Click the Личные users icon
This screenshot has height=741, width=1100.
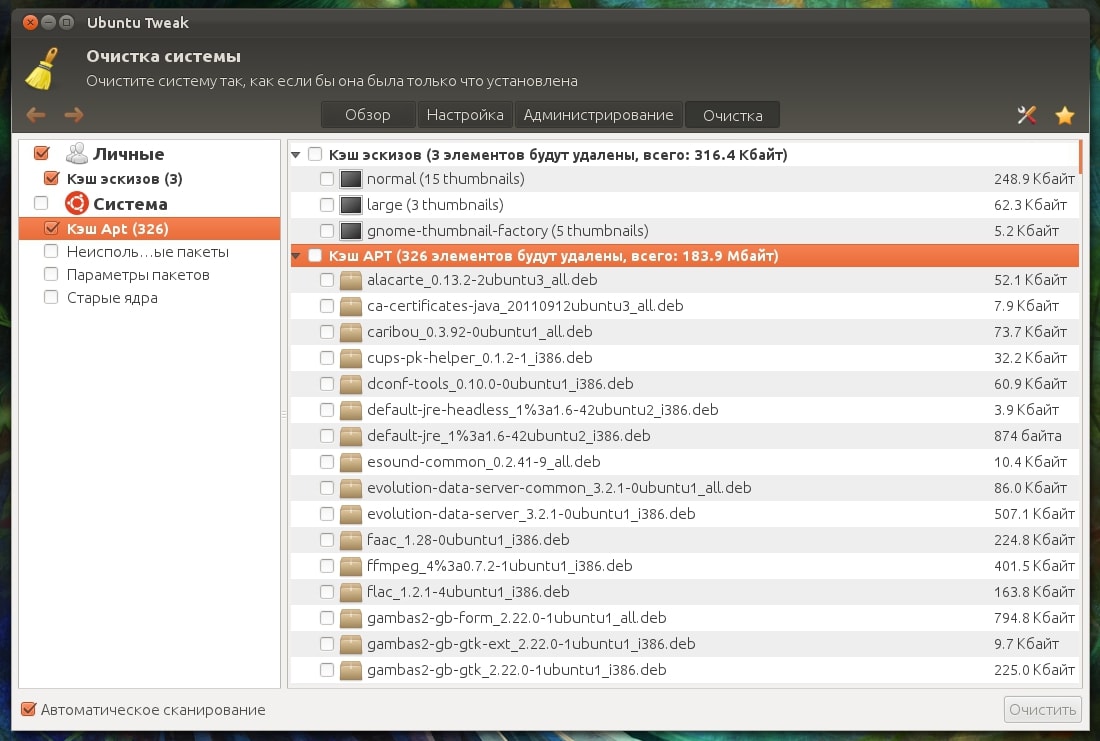tap(76, 153)
